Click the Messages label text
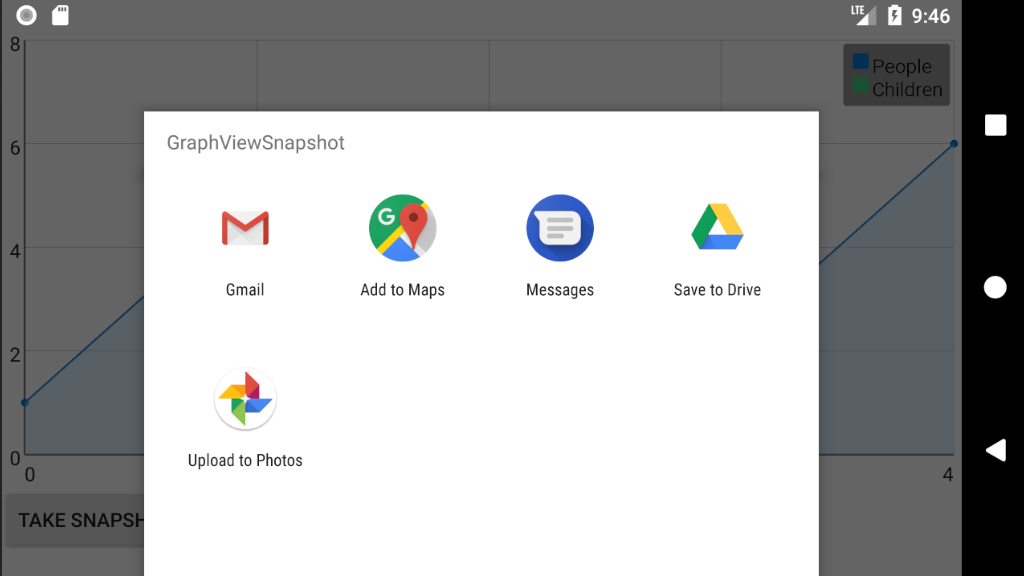Screen dimensions: 1024x576 (560, 290)
